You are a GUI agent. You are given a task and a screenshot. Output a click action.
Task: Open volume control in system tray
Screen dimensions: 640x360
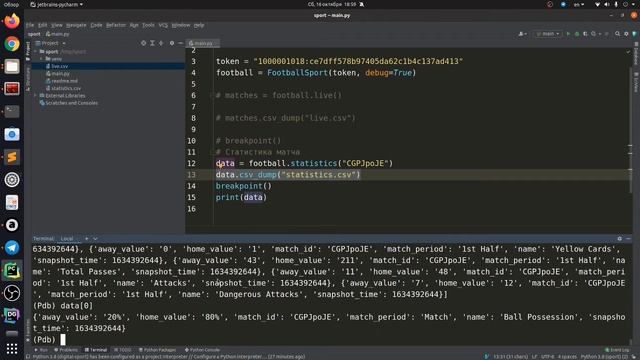(x=607, y=4)
